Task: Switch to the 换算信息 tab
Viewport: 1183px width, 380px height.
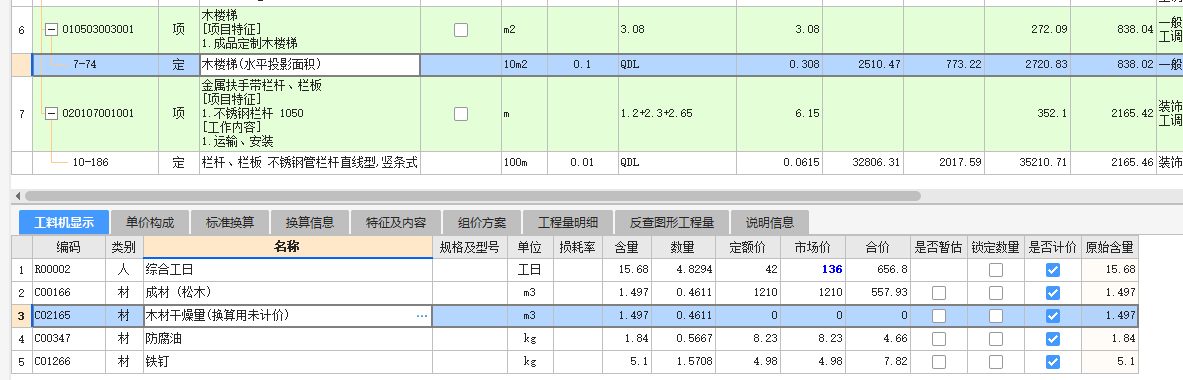Action: [x=310, y=222]
